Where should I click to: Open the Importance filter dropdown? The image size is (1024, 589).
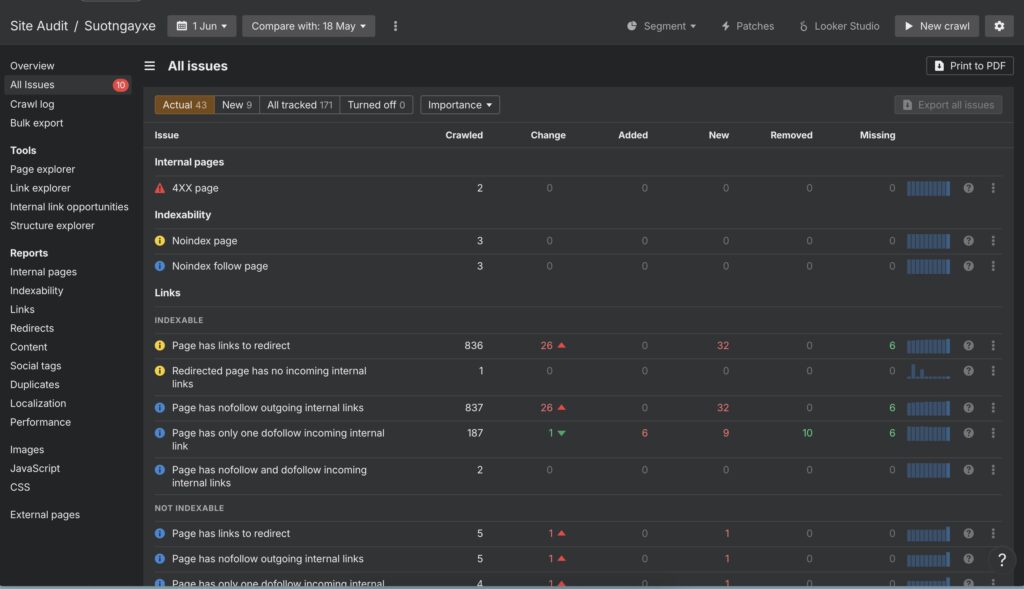pos(460,105)
